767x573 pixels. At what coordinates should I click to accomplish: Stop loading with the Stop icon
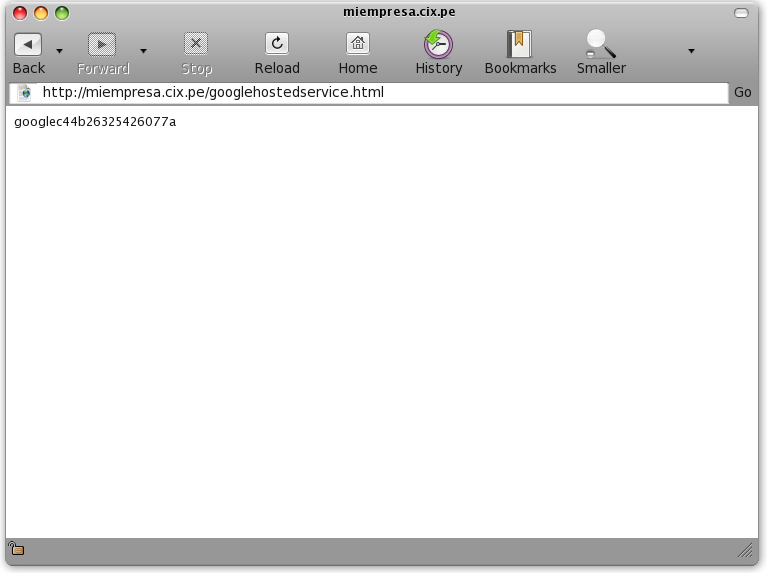tap(196, 44)
